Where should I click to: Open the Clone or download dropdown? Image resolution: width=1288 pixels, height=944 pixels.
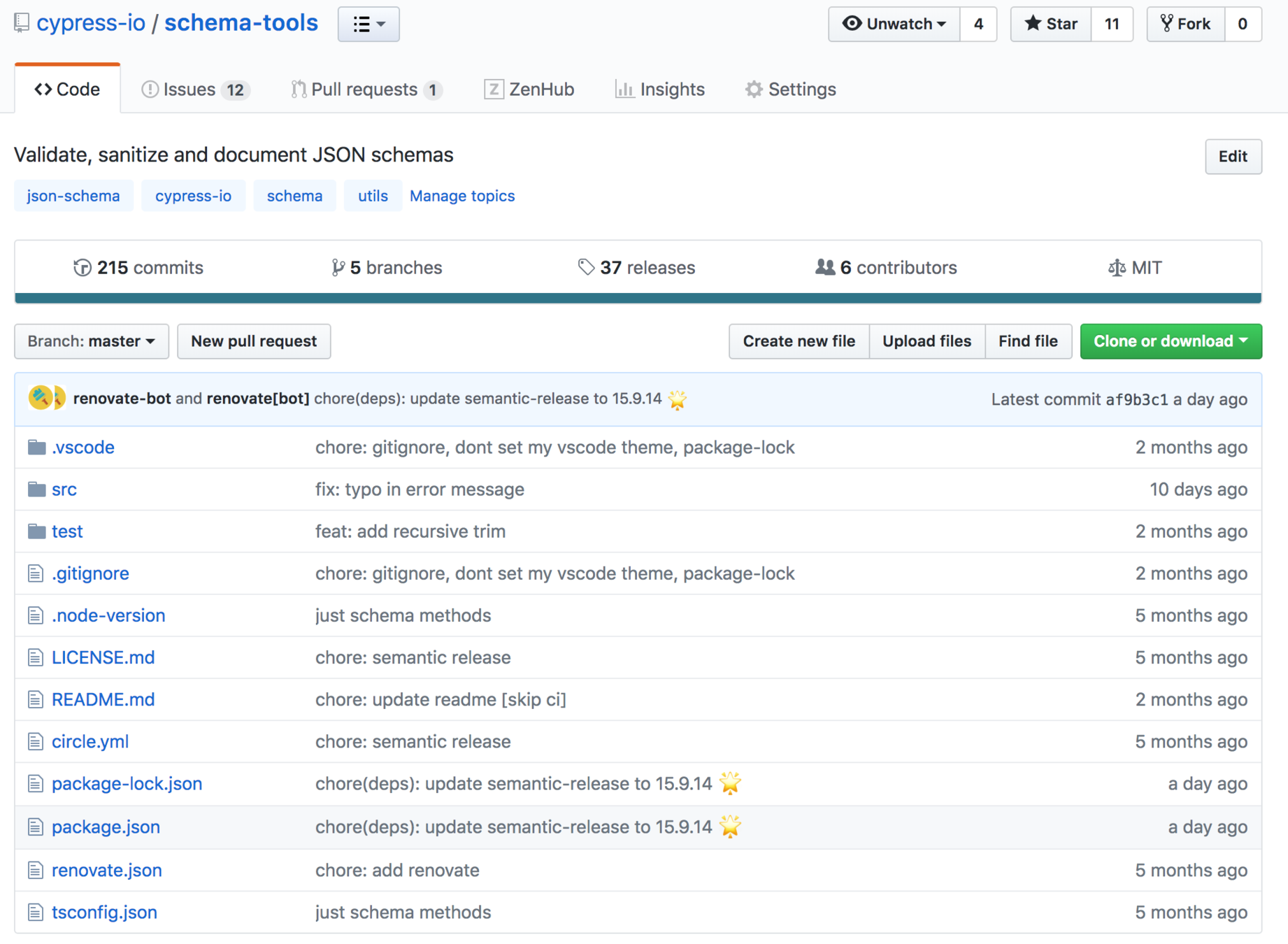tap(1171, 341)
